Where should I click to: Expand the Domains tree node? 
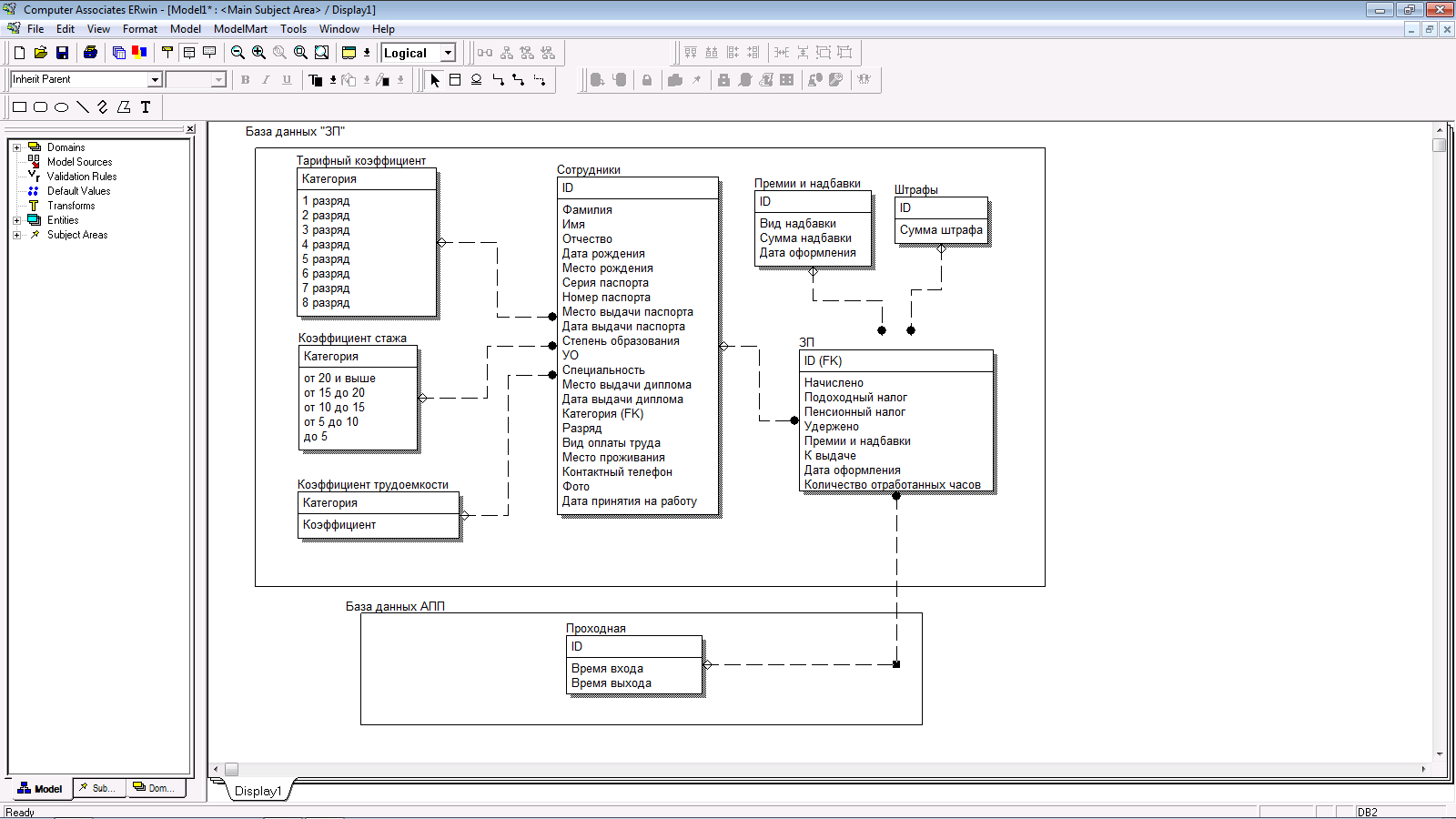click(x=16, y=147)
